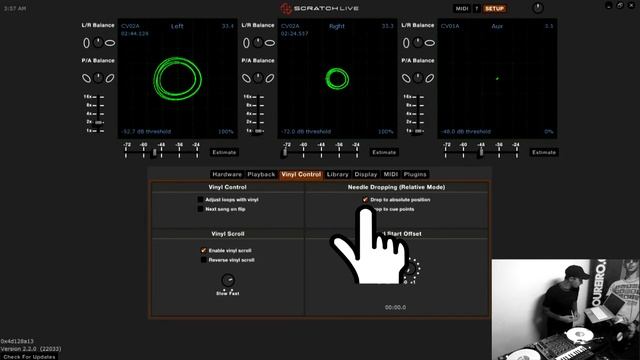Enable Adjust loops with vinyl

coord(200,200)
